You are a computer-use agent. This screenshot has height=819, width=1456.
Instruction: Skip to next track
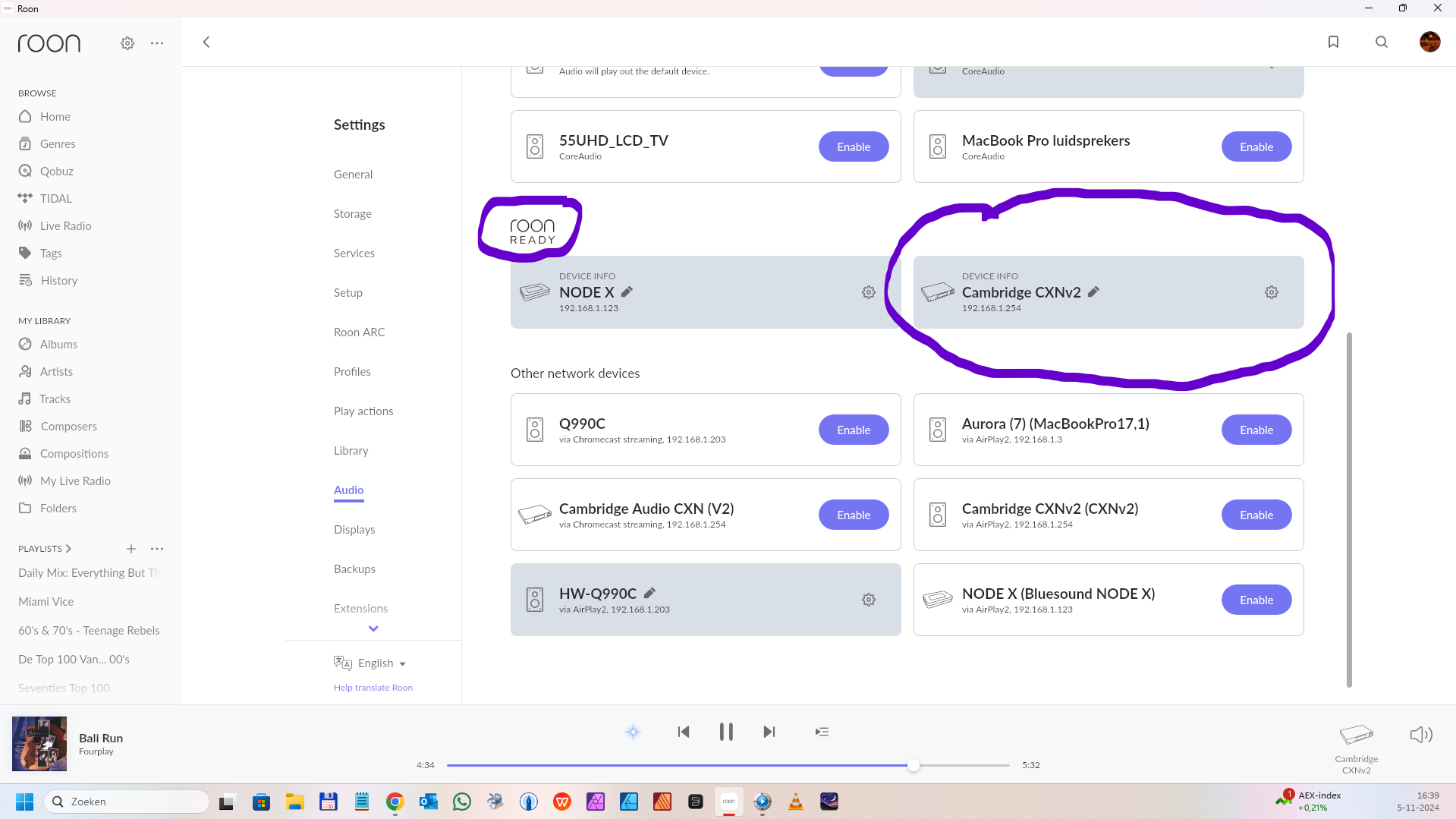click(769, 732)
